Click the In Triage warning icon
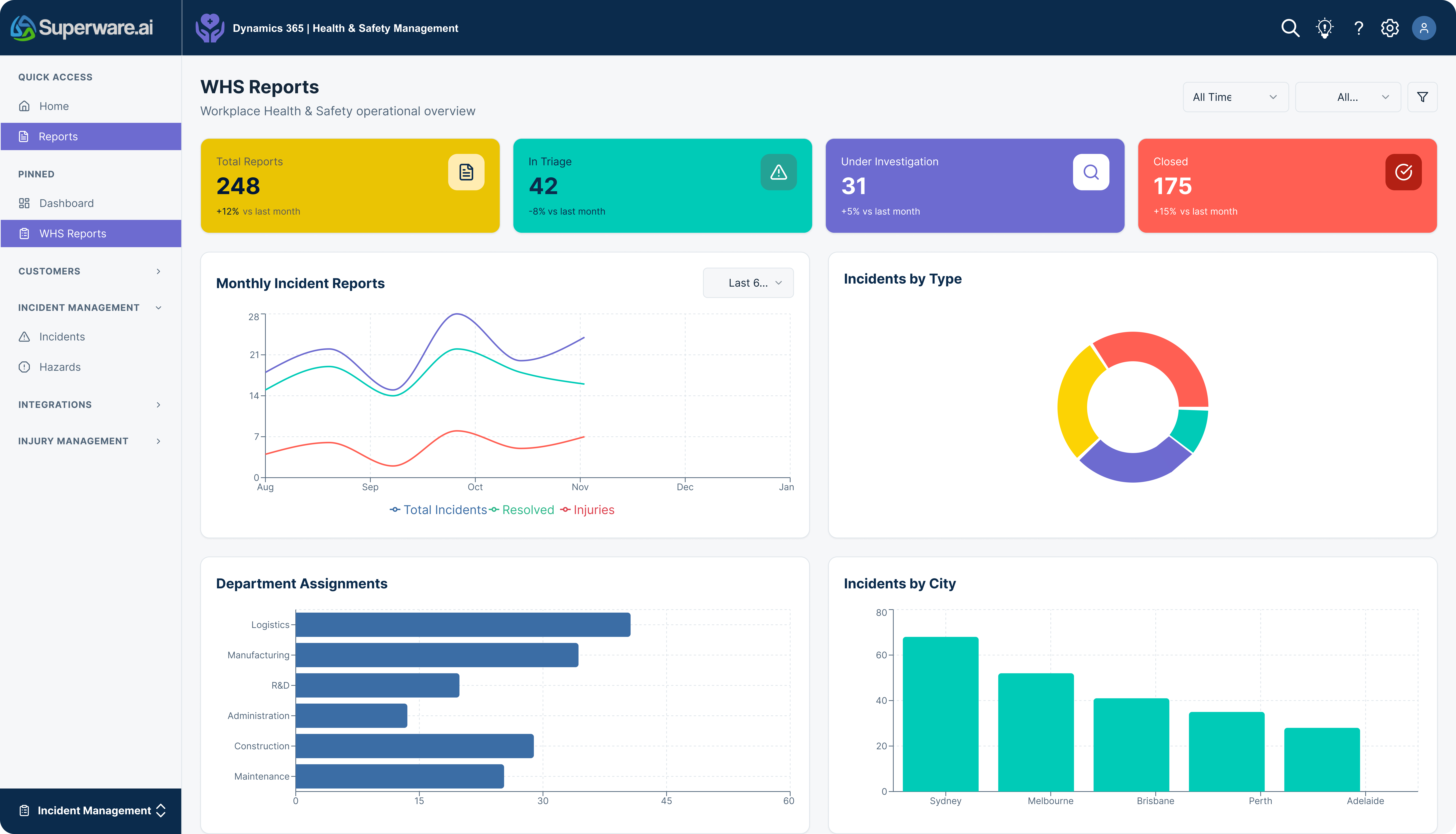1456x834 pixels. 778,172
